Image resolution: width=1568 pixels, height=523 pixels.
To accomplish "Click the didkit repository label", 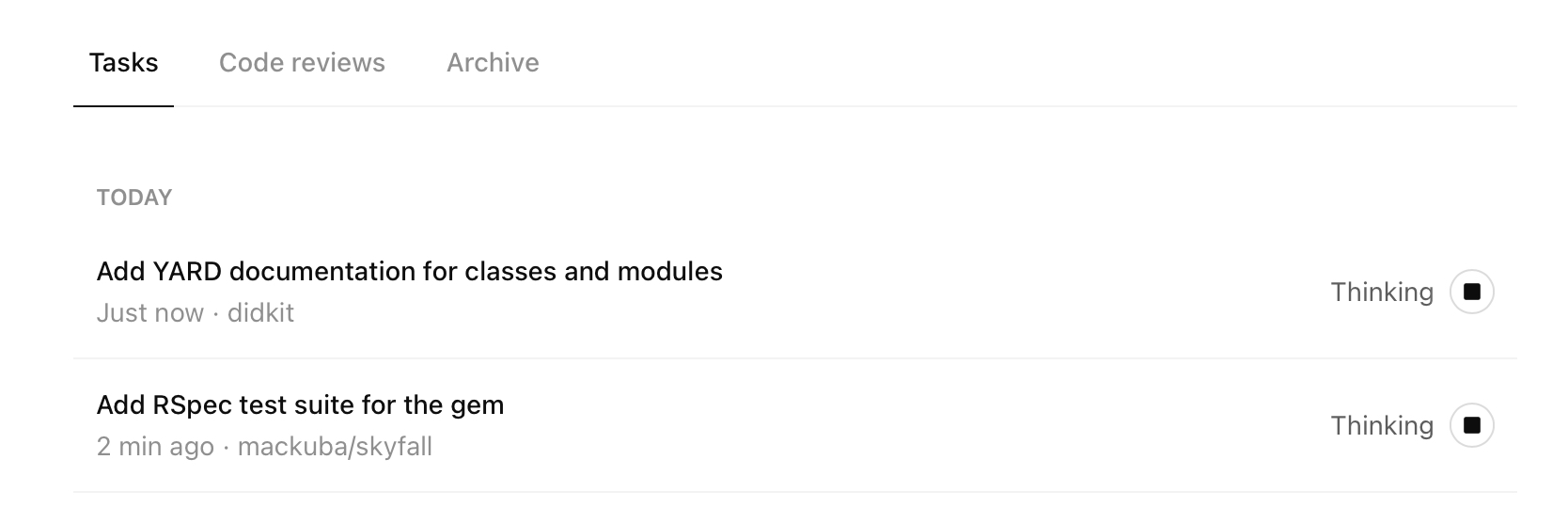I will point(260,312).
